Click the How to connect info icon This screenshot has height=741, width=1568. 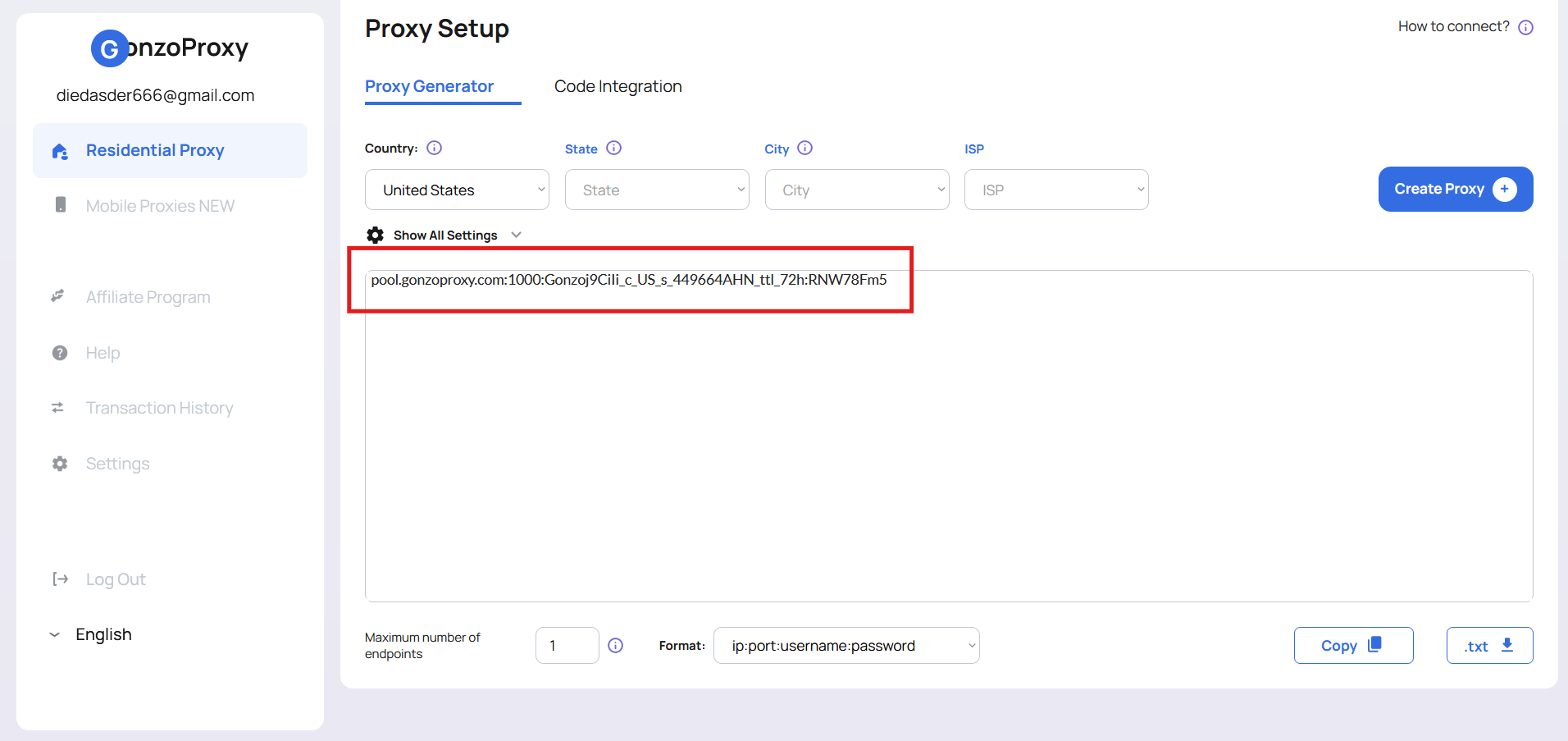(x=1525, y=27)
